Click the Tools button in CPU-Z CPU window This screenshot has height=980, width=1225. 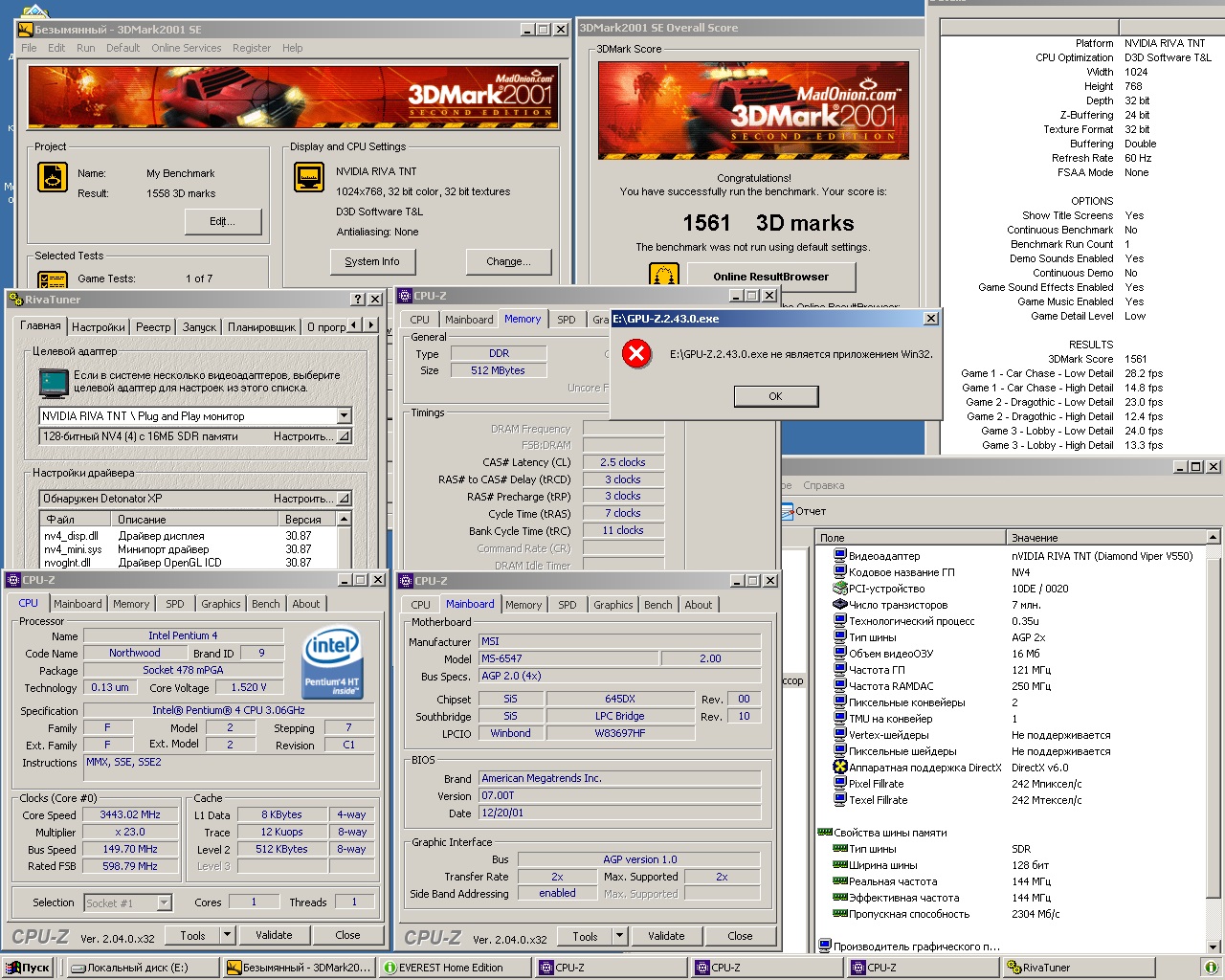(192, 935)
